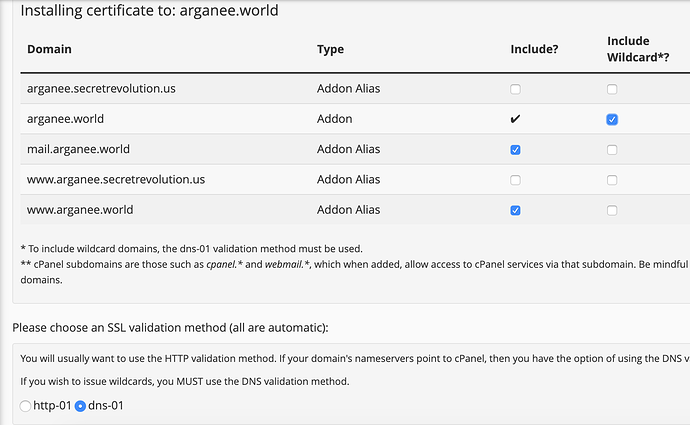Image resolution: width=690 pixels, height=425 pixels.
Task: Enable wildcard for mail.arganee.world
Action: (612, 150)
